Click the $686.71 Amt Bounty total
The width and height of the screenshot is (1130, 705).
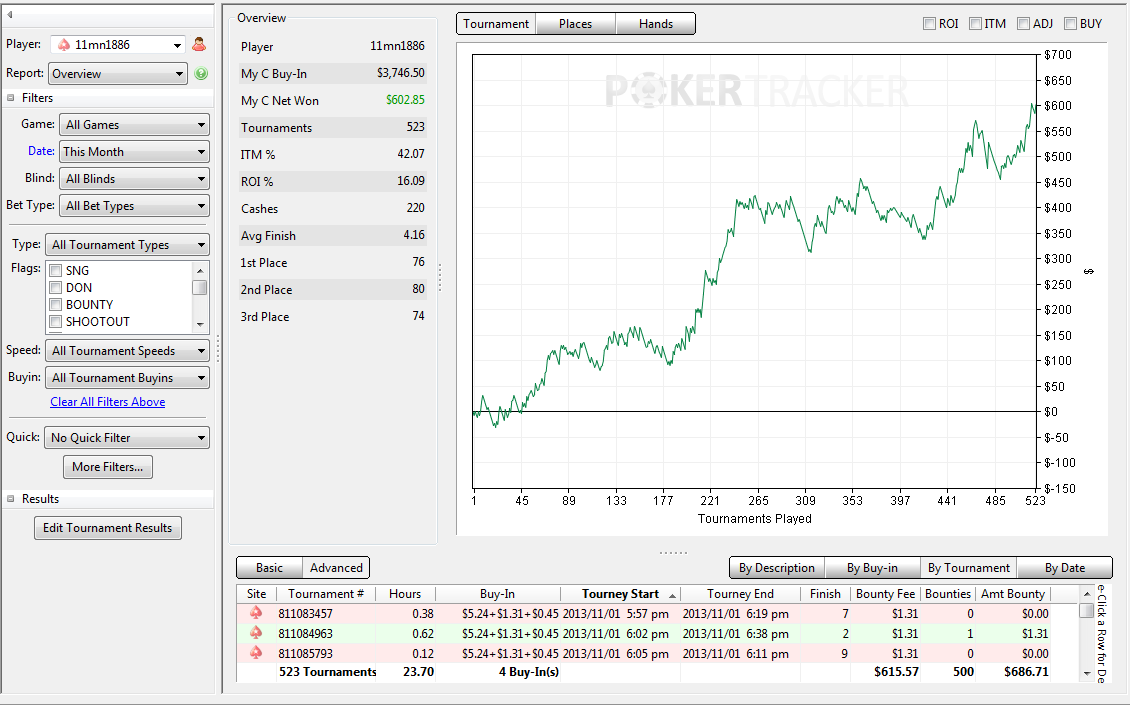[x=1026, y=672]
